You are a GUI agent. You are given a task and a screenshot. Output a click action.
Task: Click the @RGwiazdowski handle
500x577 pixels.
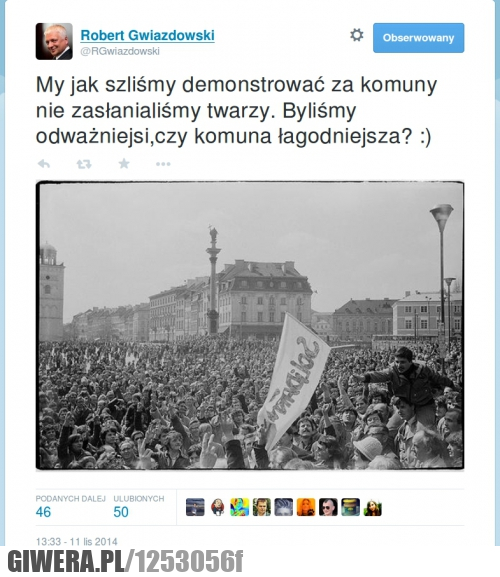120,51
